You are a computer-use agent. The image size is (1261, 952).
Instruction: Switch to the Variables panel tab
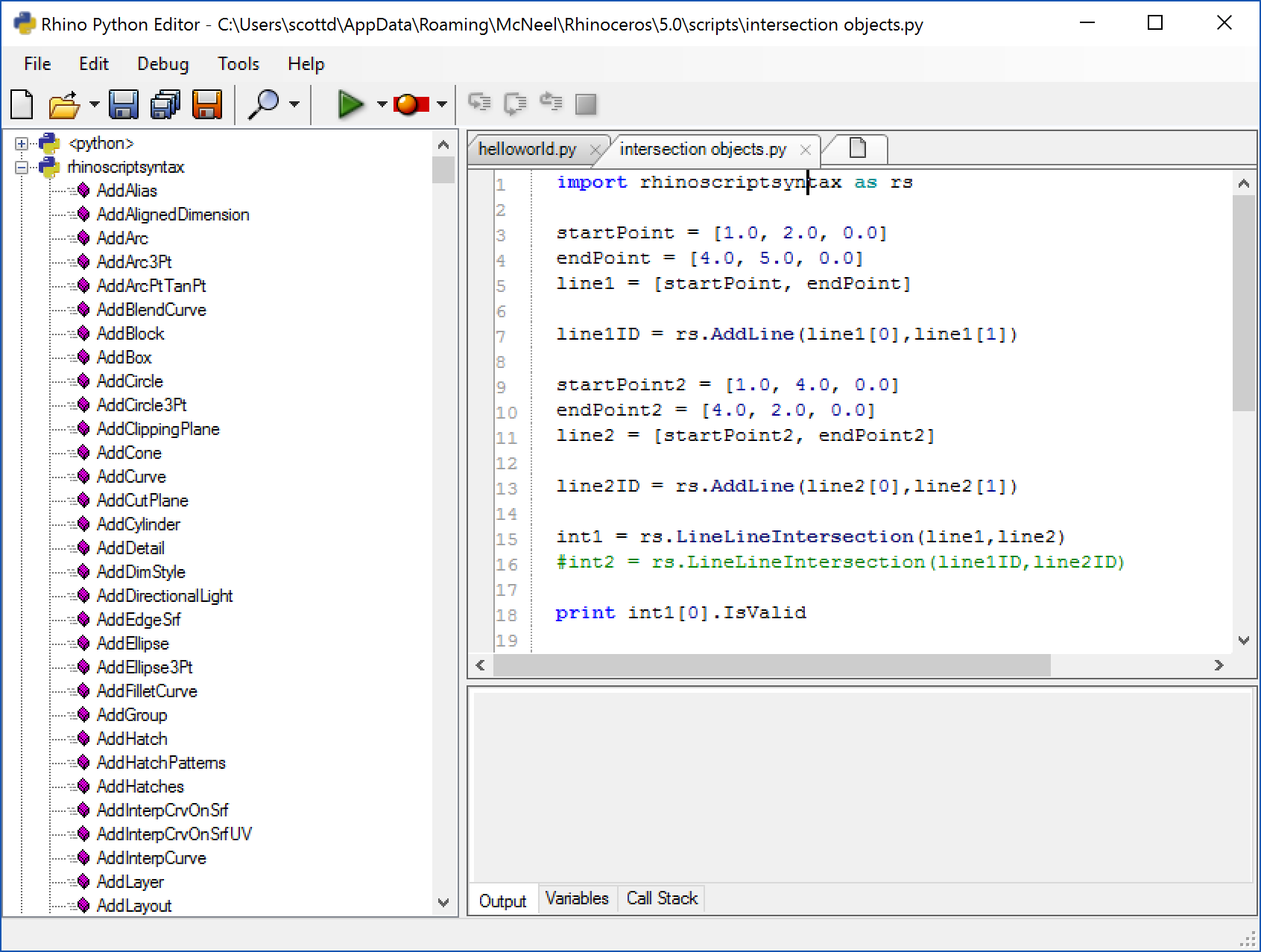pyautogui.click(x=576, y=898)
